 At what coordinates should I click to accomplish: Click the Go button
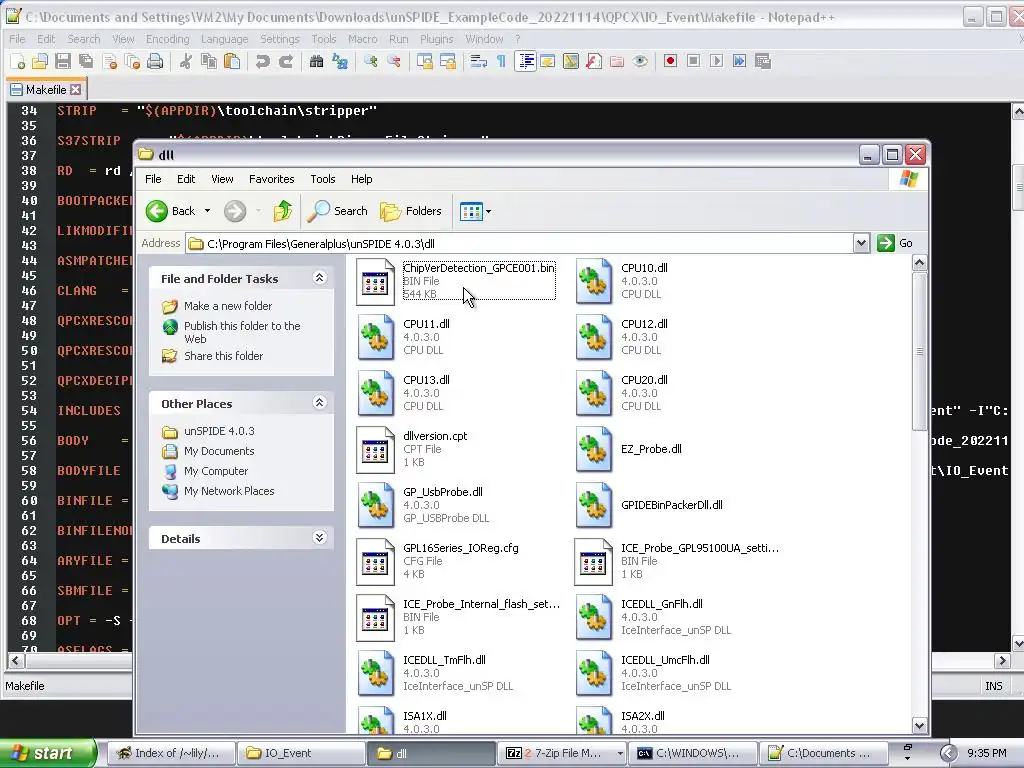(x=895, y=244)
